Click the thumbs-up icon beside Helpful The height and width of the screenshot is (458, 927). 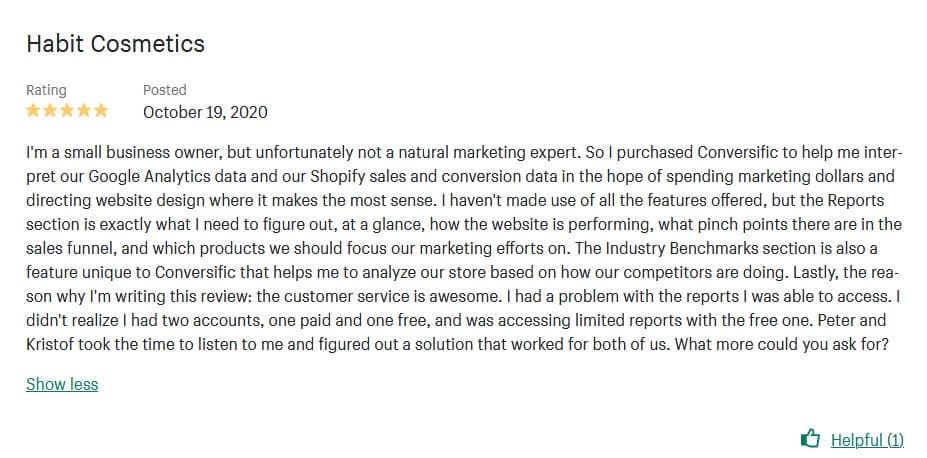pos(811,439)
